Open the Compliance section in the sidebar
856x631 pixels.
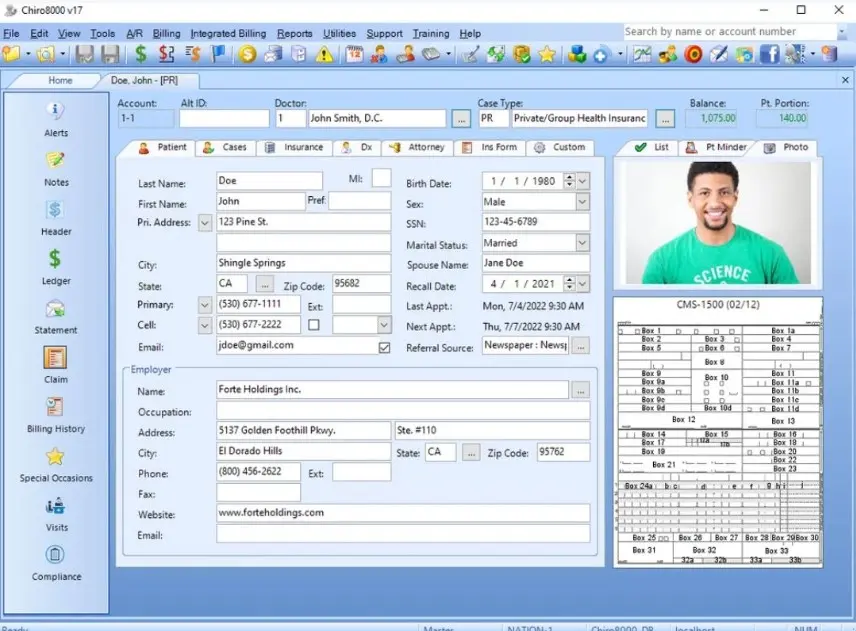55,552
